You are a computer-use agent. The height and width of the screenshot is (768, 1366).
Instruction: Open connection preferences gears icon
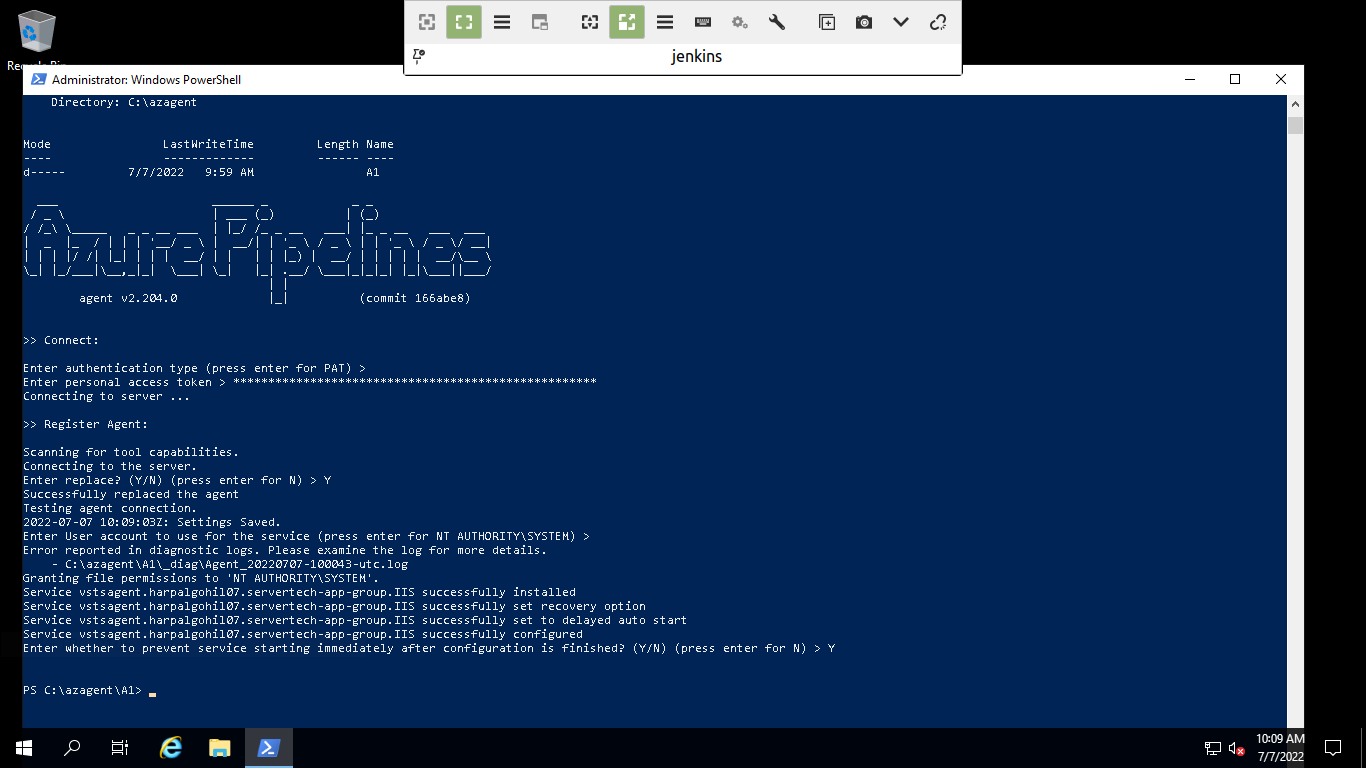(740, 22)
